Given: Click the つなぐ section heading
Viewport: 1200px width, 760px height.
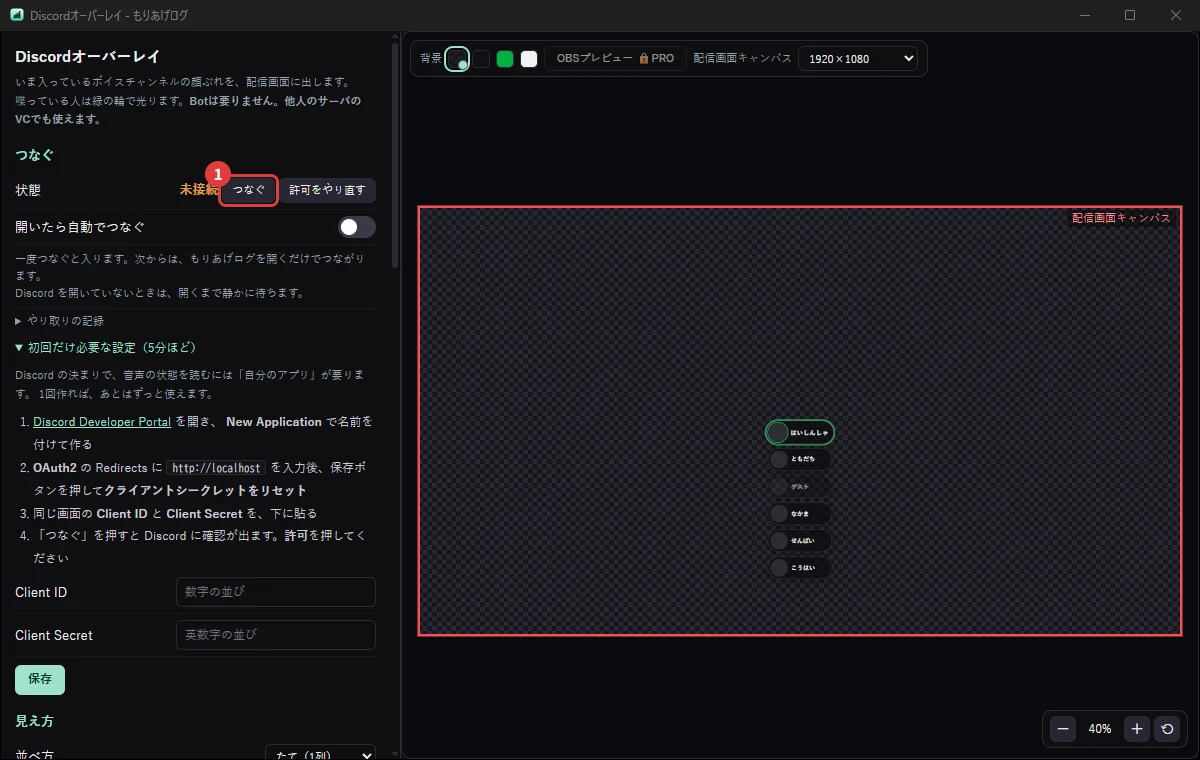Looking at the screenshot, I should [35, 155].
